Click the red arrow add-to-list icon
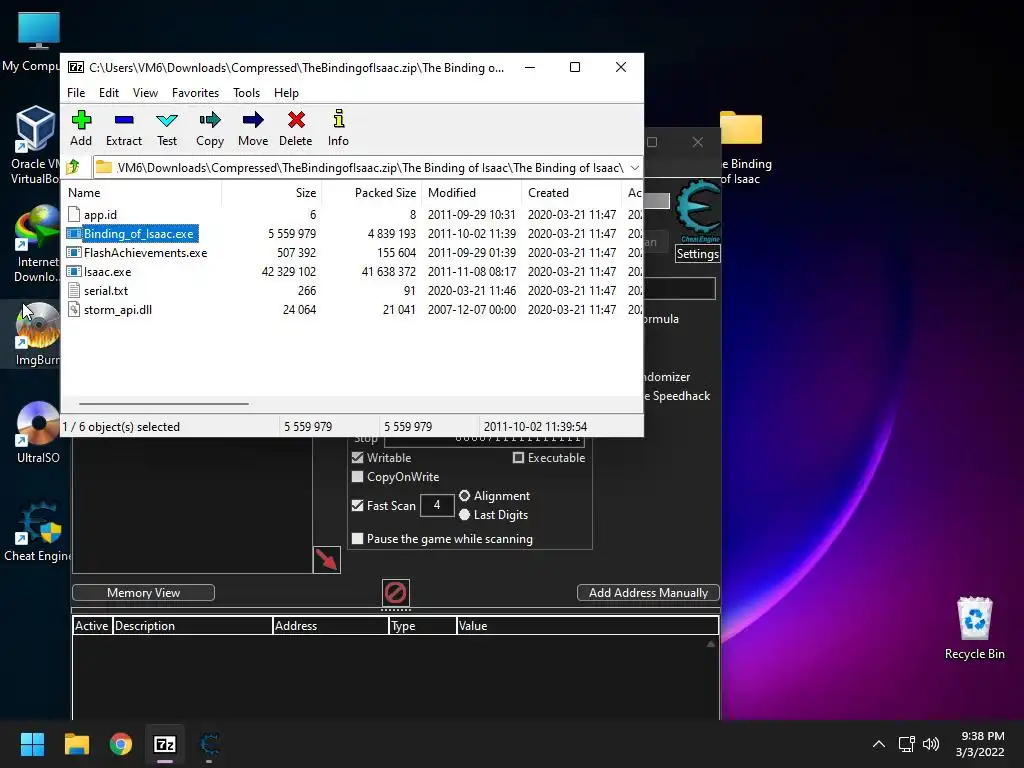This screenshot has width=1024, height=768. (327, 560)
